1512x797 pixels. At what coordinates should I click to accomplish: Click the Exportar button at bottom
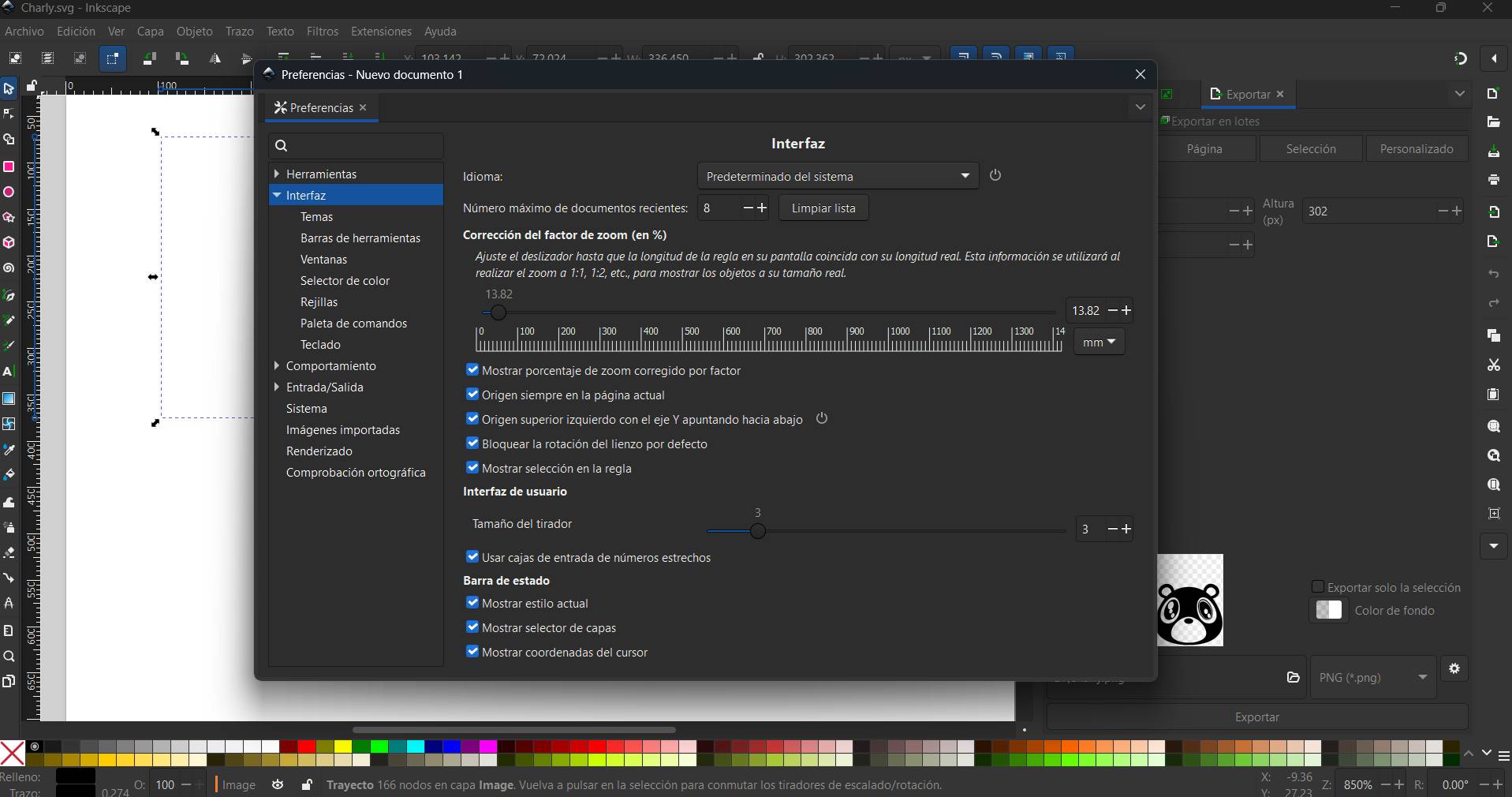(1256, 717)
